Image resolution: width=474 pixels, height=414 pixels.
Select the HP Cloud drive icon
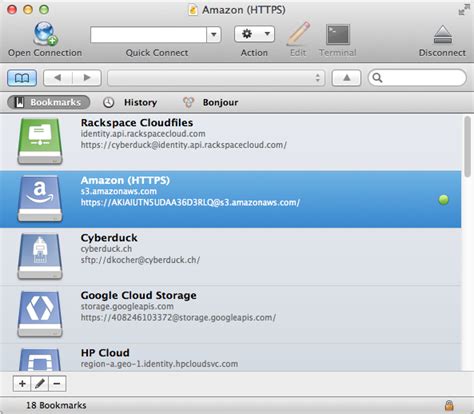[40, 360]
